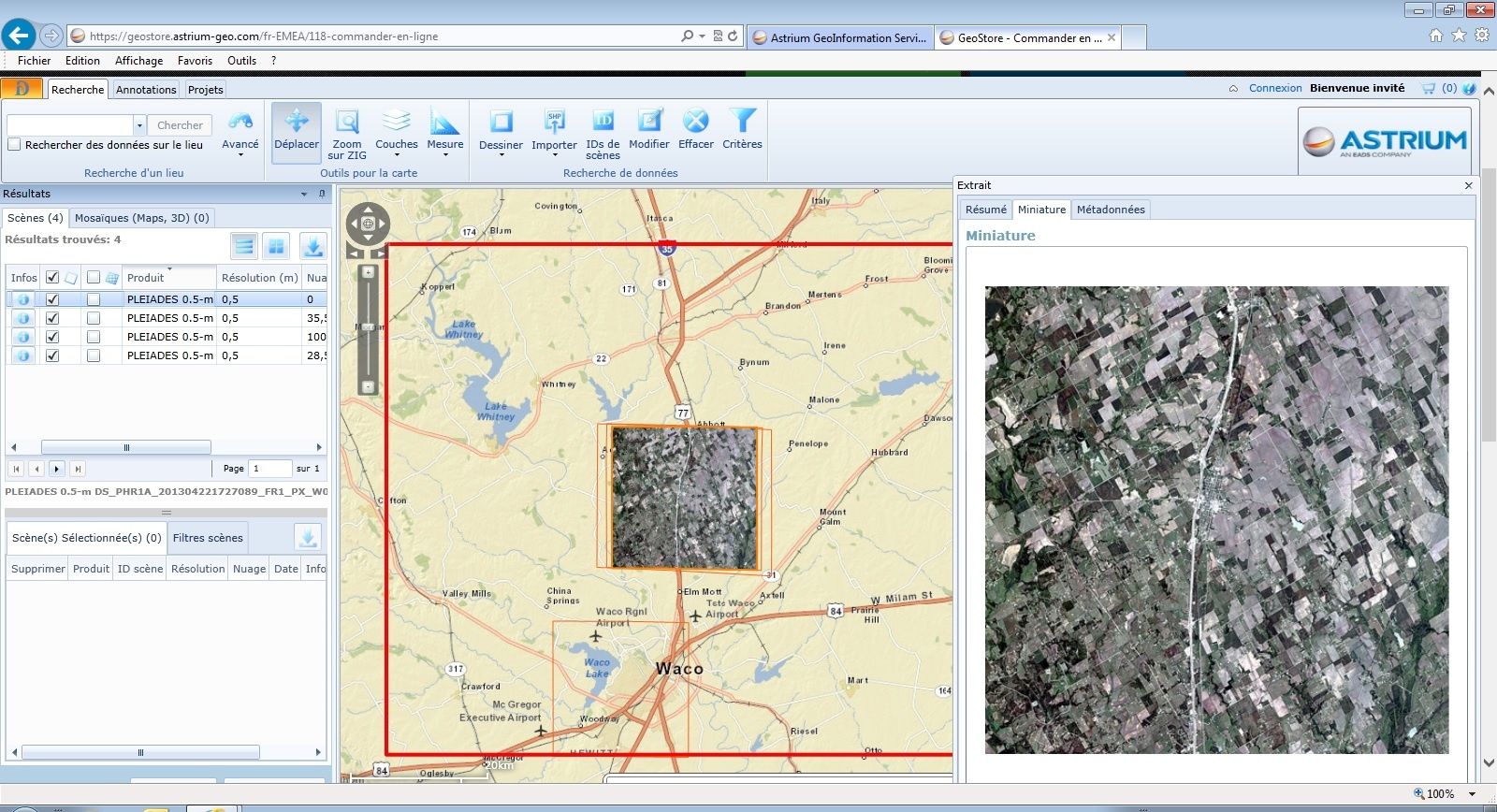This screenshot has height=812, width=1497.
Task: Expand the place search combo box dropdown
Action: click(x=139, y=125)
